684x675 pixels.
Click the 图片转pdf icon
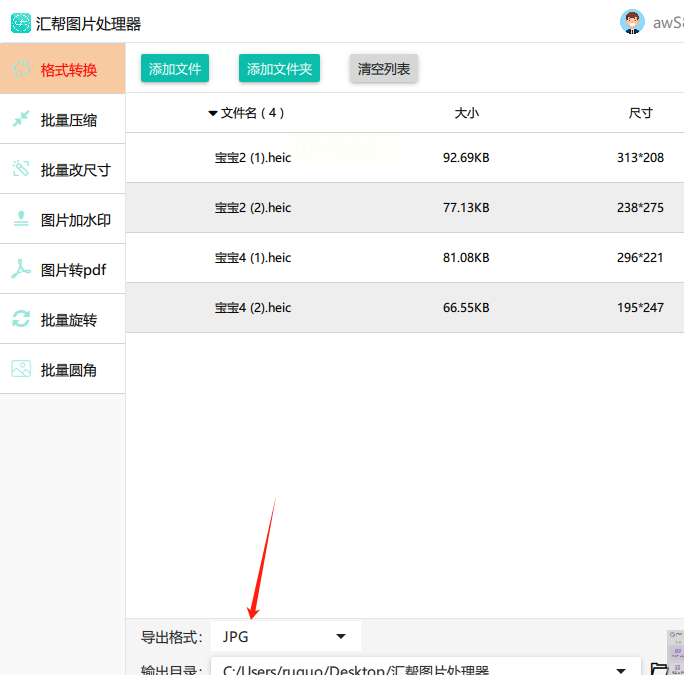pos(21,269)
